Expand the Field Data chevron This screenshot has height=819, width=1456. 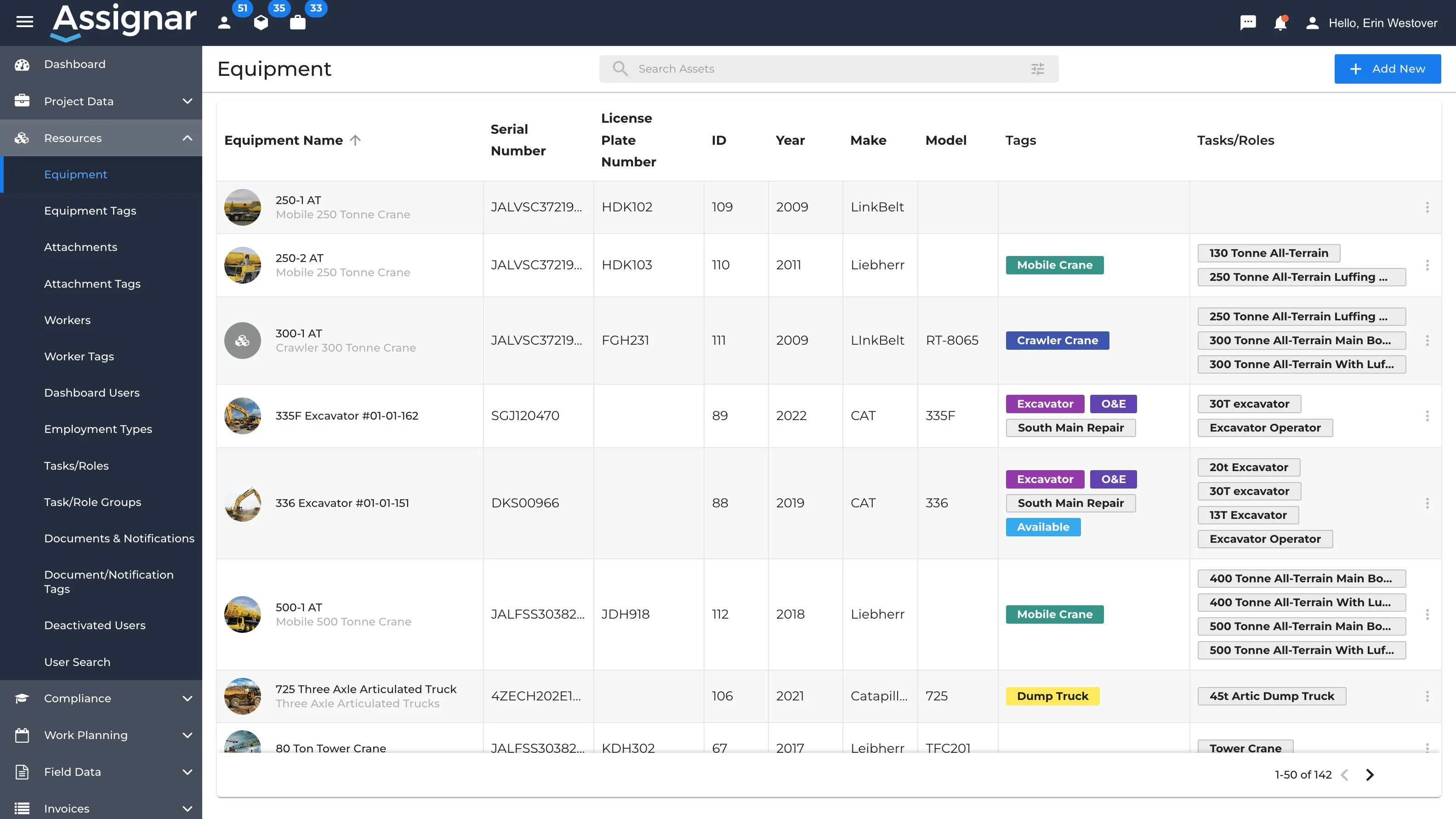click(x=187, y=772)
